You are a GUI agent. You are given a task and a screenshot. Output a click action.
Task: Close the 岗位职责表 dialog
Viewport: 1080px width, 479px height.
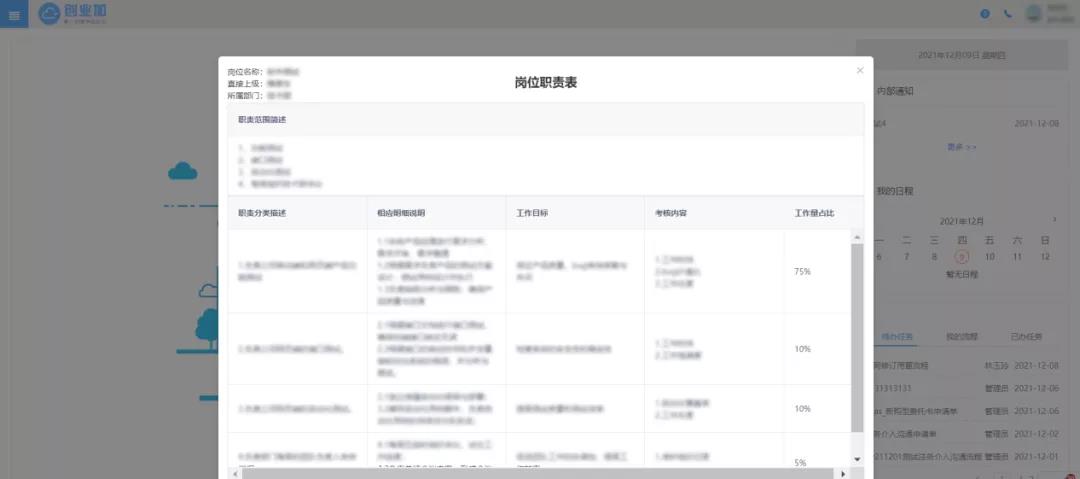(x=859, y=71)
